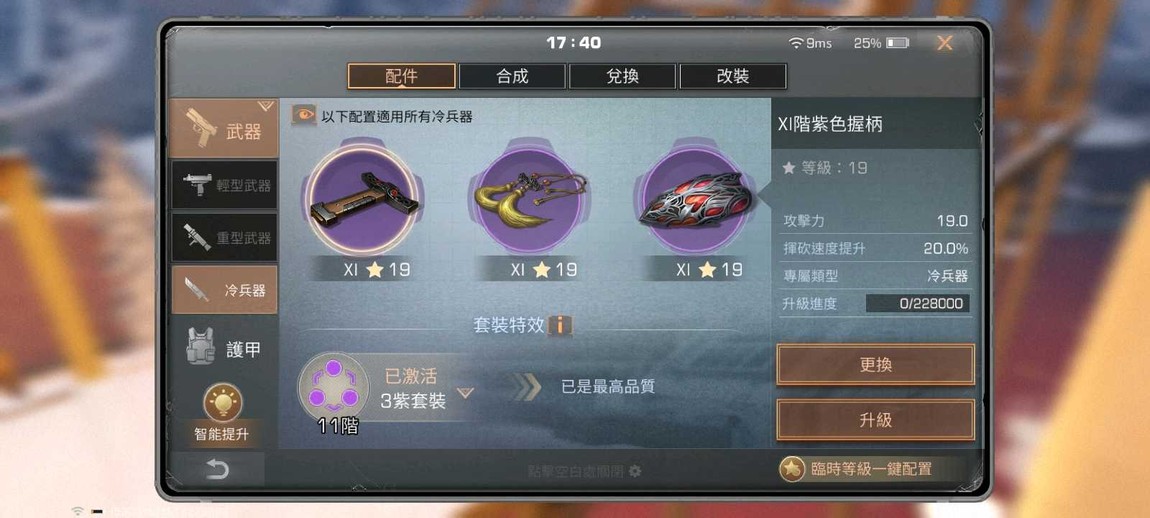This screenshot has height=518, width=1150.
Task: Expand the 3紫套裝 dropdown arrow
Action: 465,393
